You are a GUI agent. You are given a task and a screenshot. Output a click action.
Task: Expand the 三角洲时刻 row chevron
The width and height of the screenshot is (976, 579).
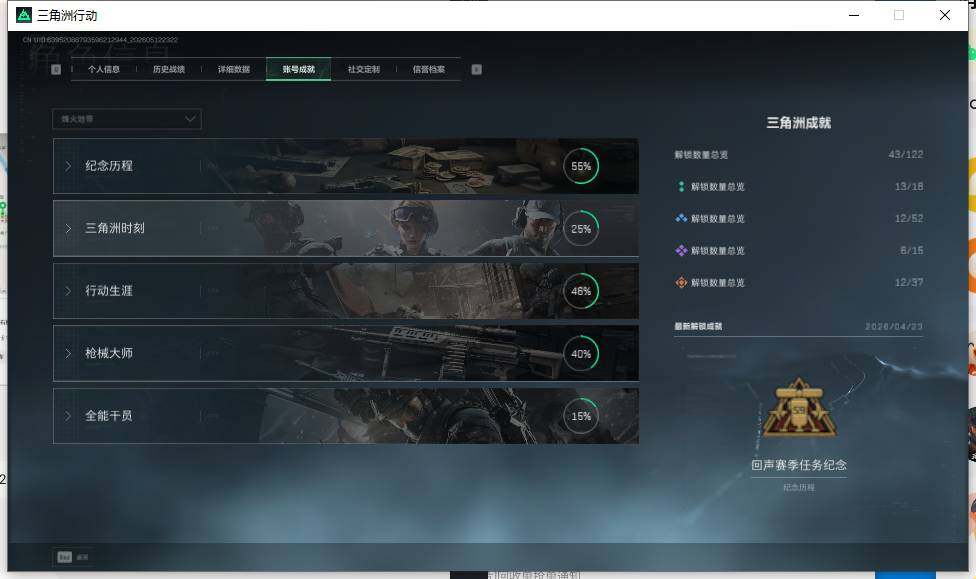point(68,228)
